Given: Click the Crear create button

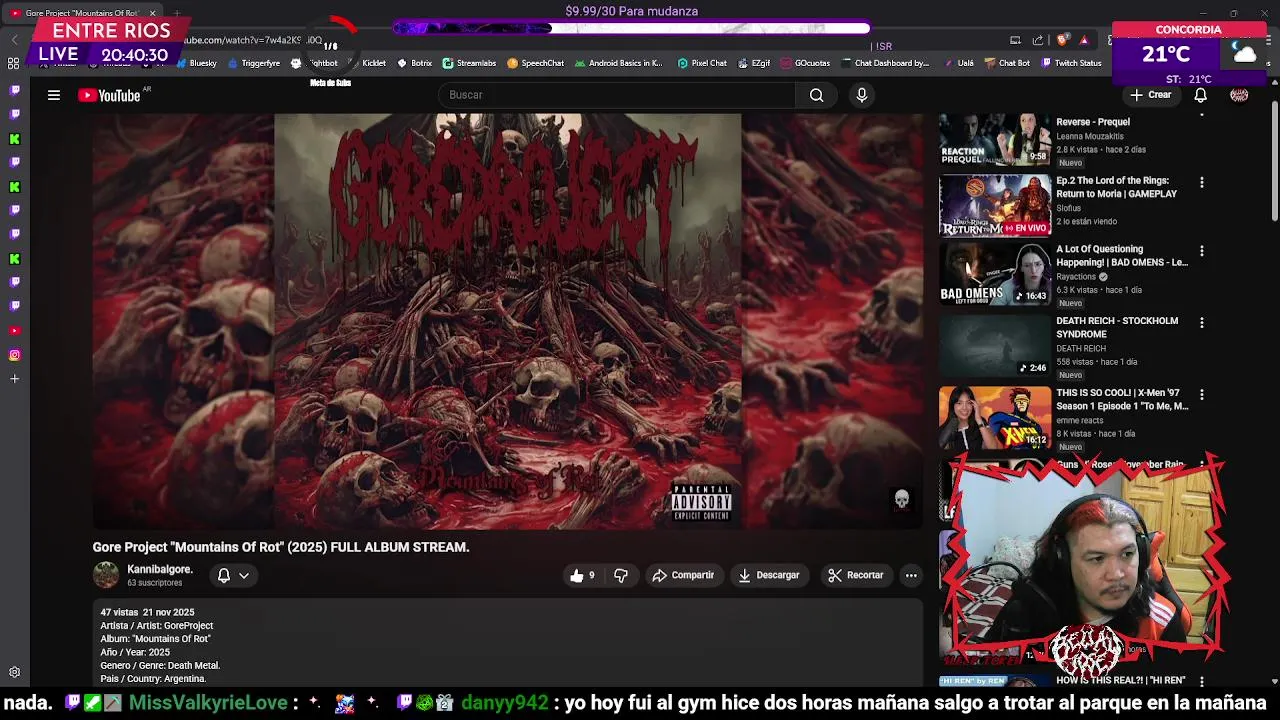Looking at the screenshot, I should coord(1151,95).
